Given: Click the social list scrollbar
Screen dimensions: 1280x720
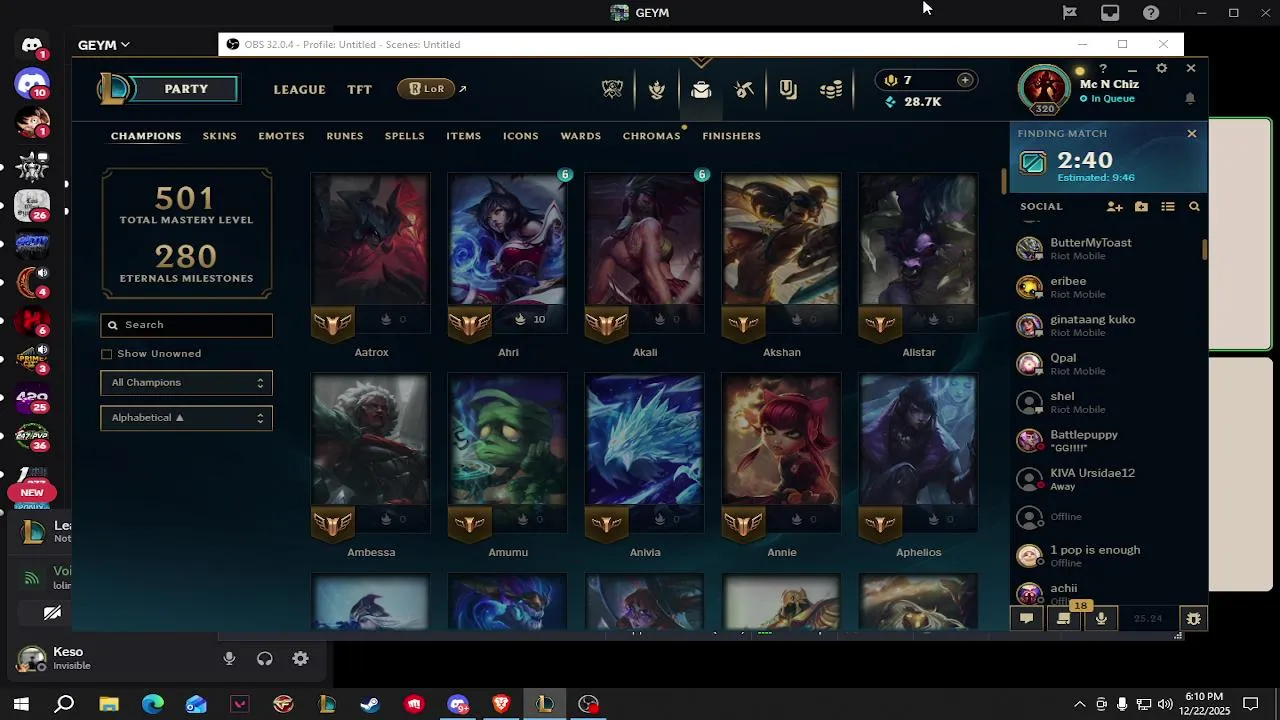Looking at the screenshot, I should 1205,250.
